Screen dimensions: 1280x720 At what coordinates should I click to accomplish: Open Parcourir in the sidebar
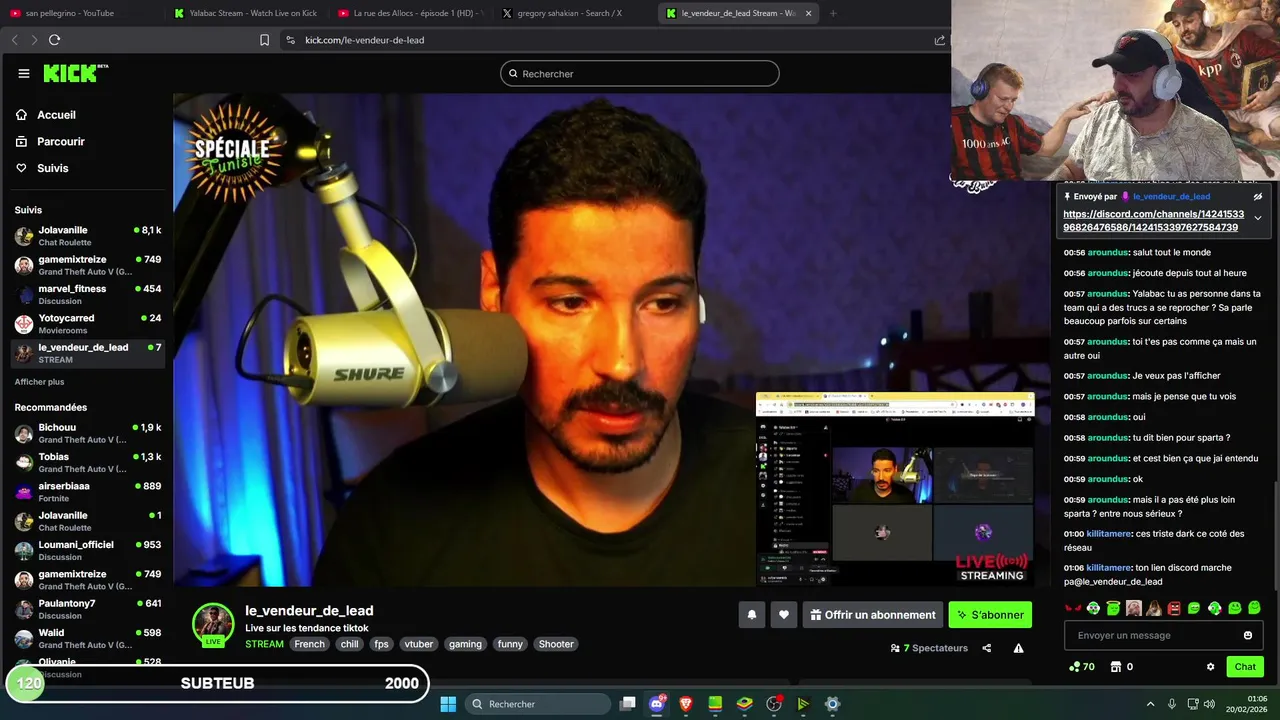(x=61, y=142)
